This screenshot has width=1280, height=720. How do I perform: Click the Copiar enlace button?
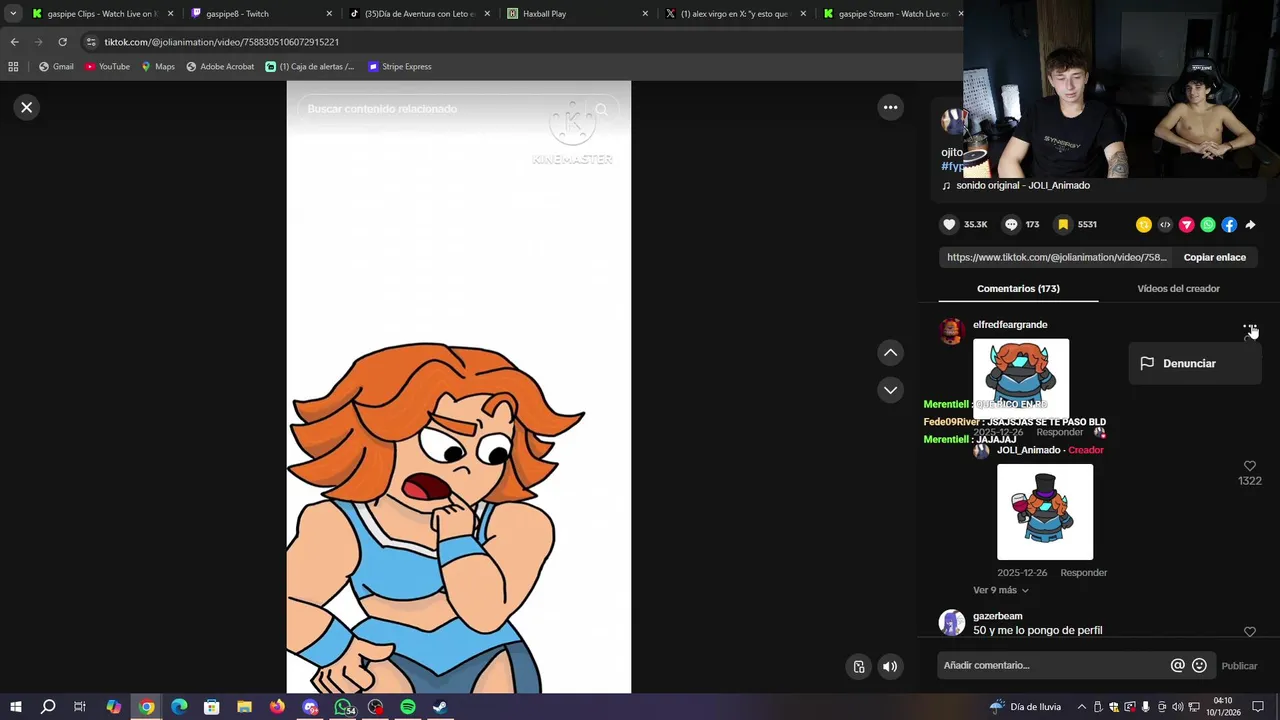click(1214, 257)
